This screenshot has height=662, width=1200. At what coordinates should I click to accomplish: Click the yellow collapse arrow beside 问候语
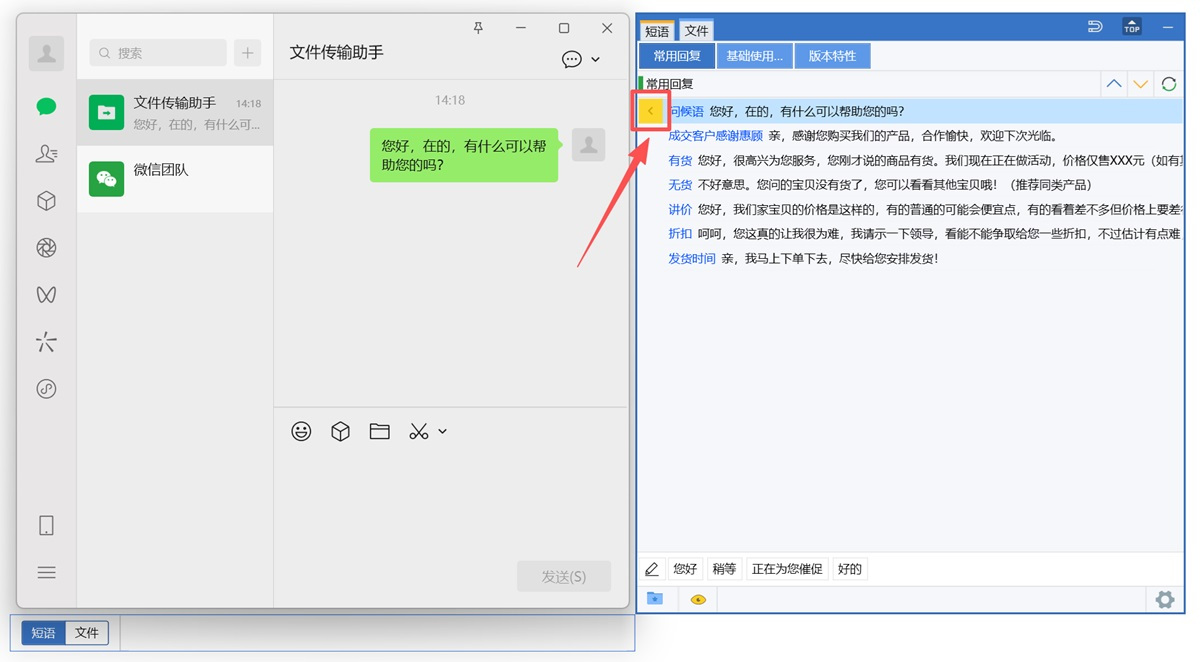[651, 111]
